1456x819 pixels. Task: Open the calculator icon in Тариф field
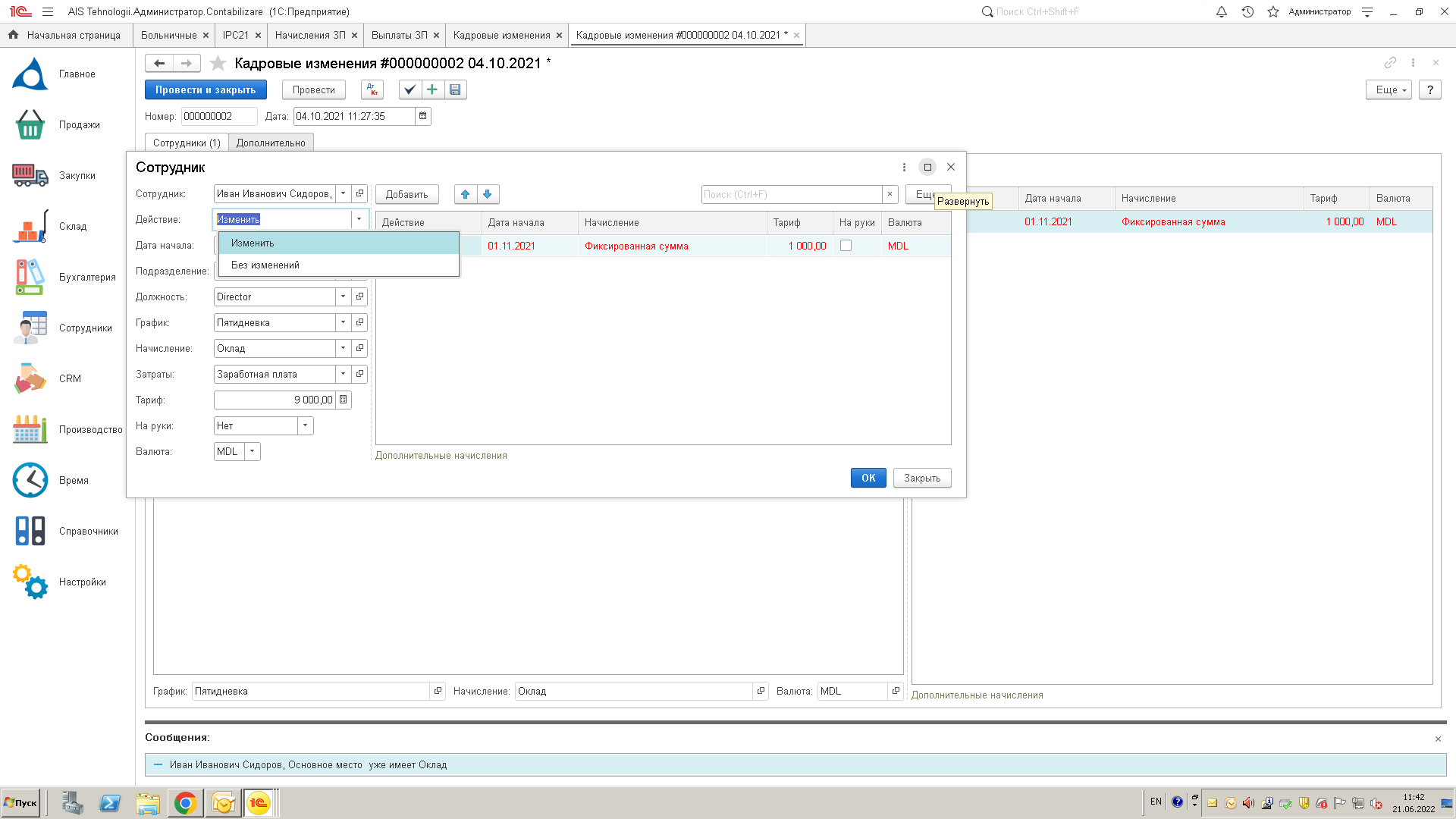point(344,400)
